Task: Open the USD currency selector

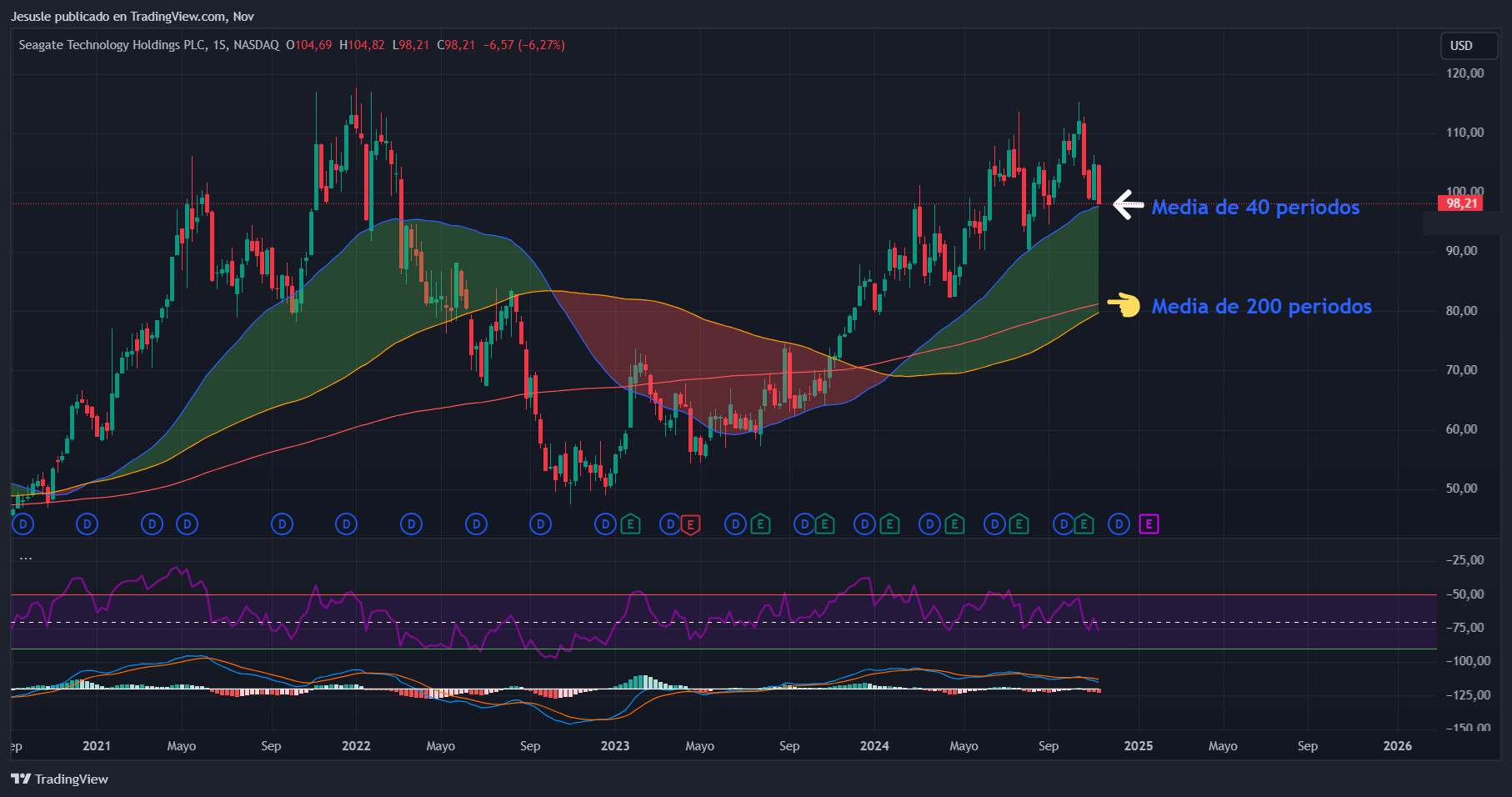Action: 1461,46
